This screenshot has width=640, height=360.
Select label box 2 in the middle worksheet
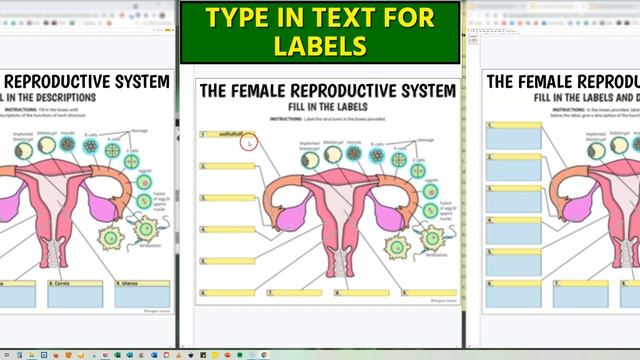227,166
